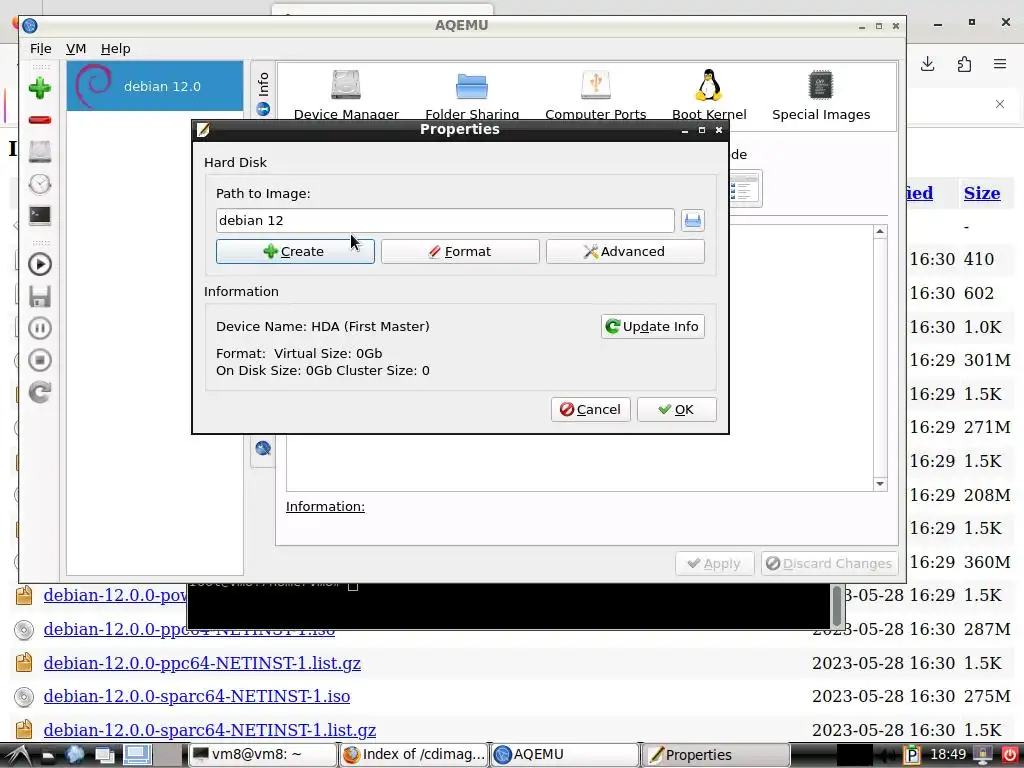Click the browse image file icon in Properties
Image resolution: width=1024 pixels, height=768 pixels.
[x=693, y=220]
